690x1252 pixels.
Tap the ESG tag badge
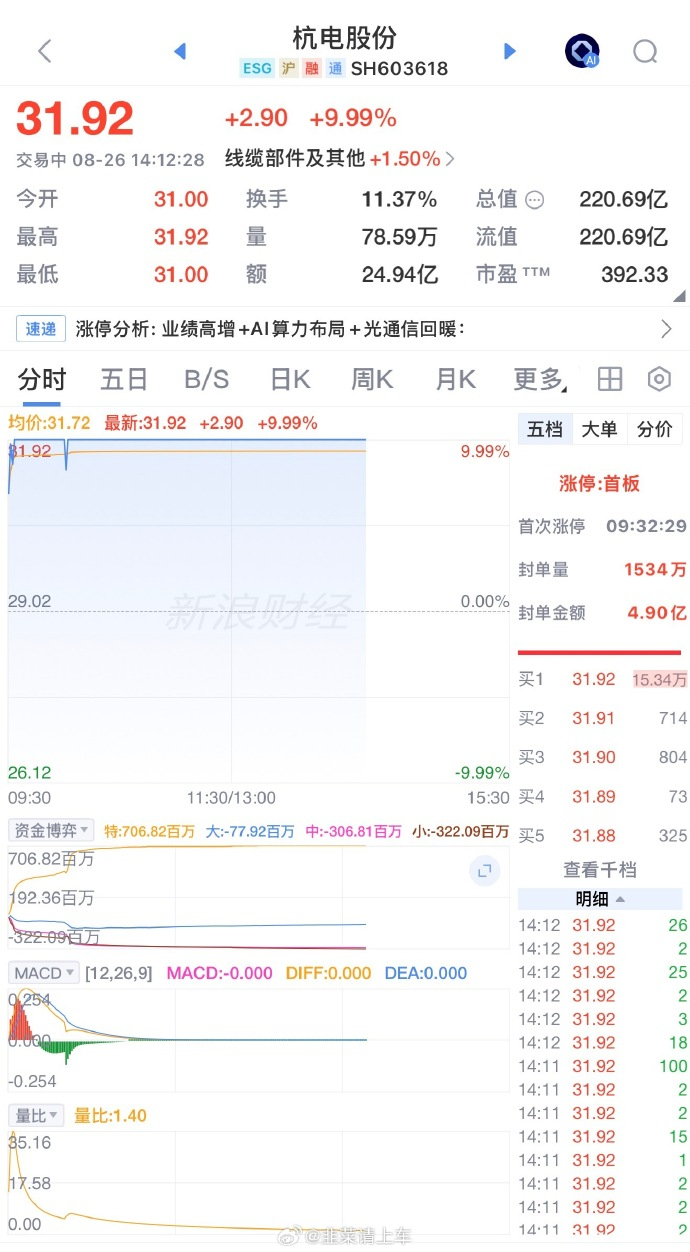coord(257,68)
